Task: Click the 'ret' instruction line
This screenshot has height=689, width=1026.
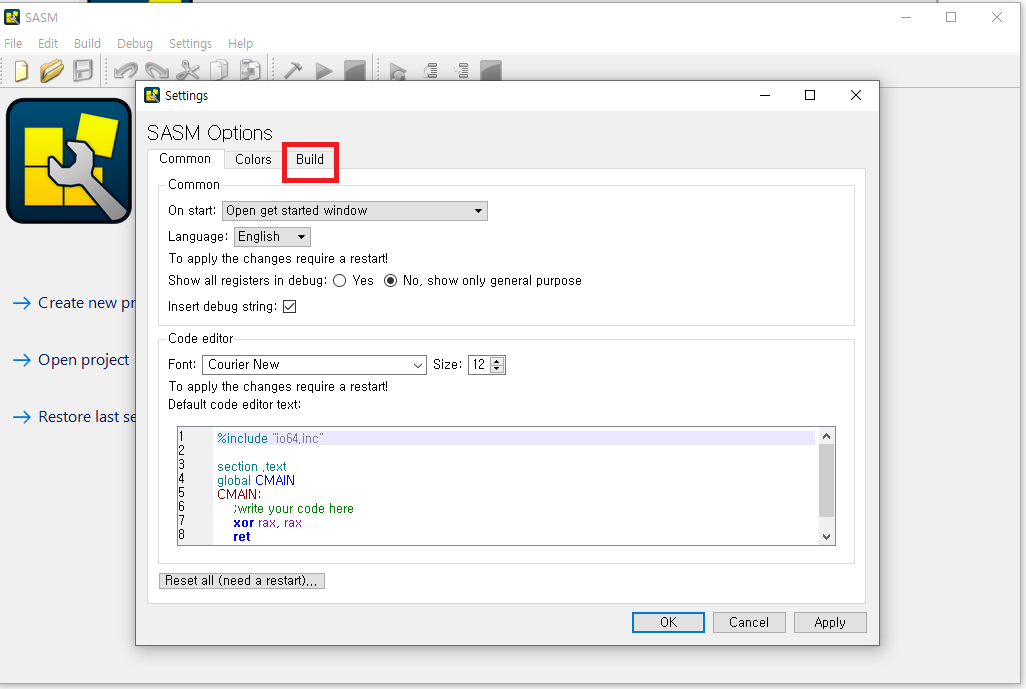Action: pyautogui.click(x=241, y=537)
